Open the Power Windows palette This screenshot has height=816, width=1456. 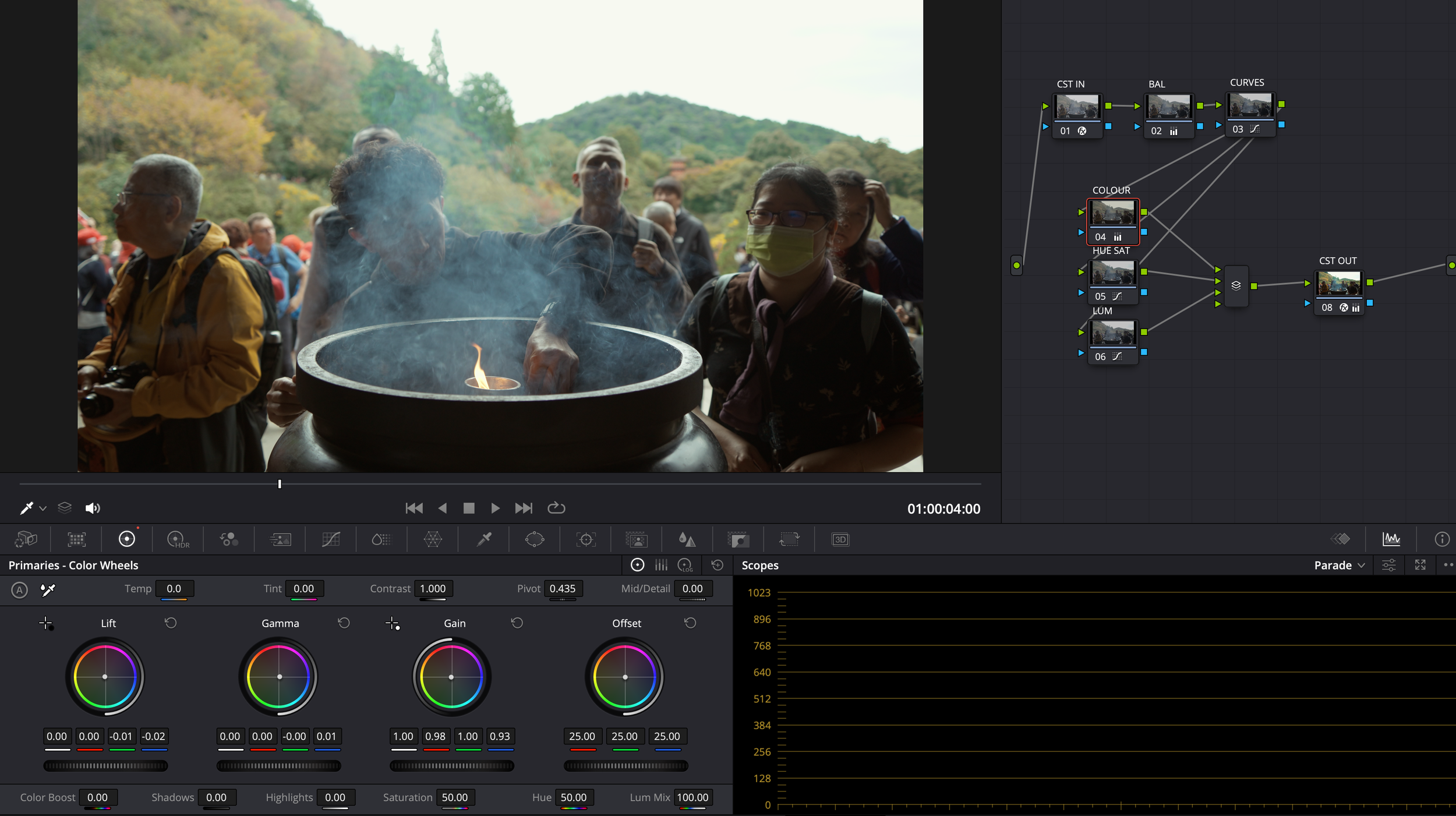tap(535, 539)
